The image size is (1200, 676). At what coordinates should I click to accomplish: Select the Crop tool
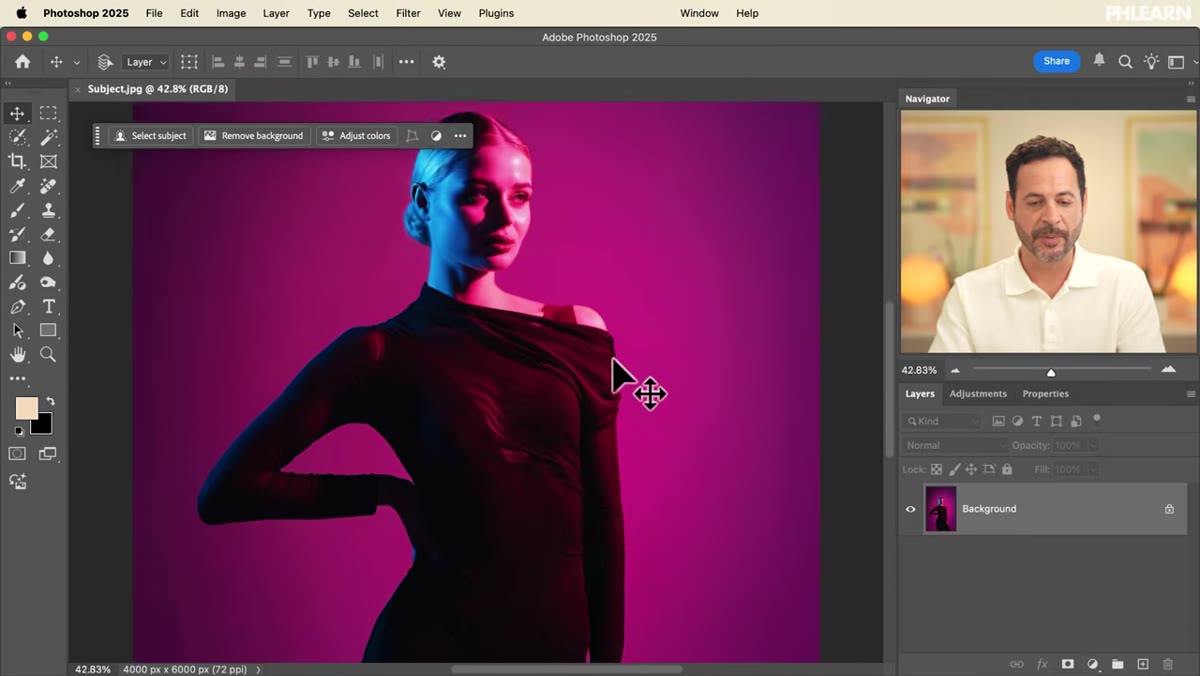17,161
